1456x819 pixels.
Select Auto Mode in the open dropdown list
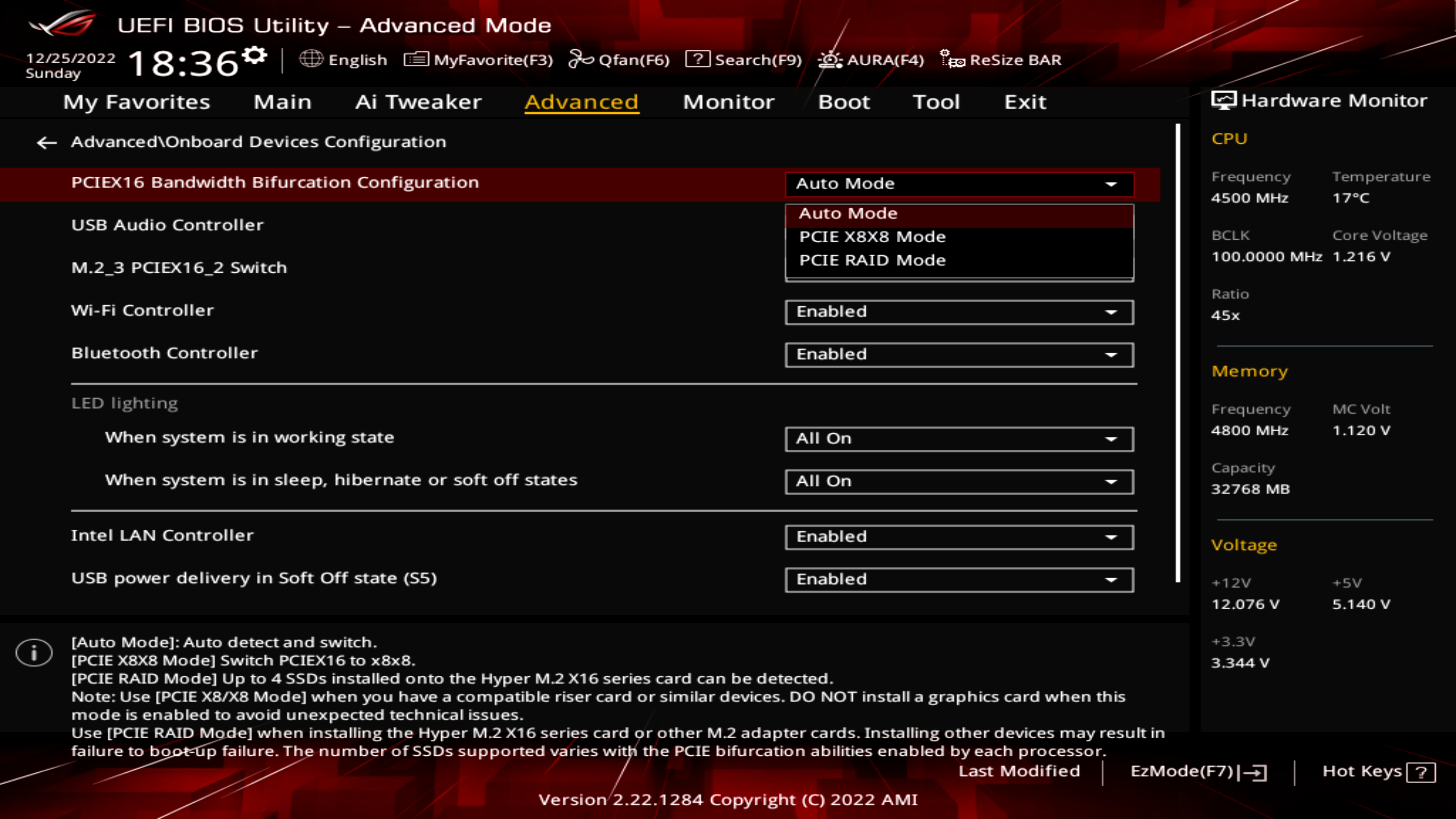[848, 213]
